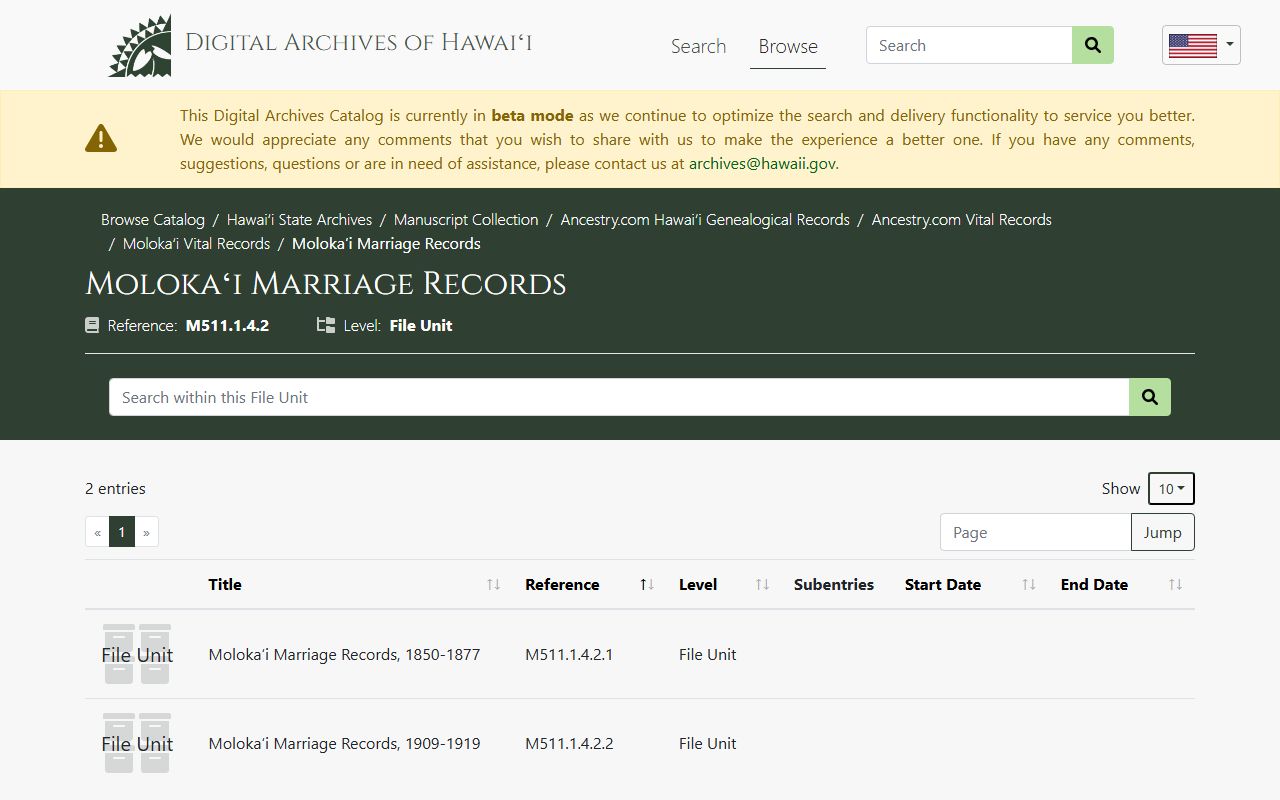Click the warning triangle icon in beta banner
The height and width of the screenshot is (800, 1280).
[101, 139]
